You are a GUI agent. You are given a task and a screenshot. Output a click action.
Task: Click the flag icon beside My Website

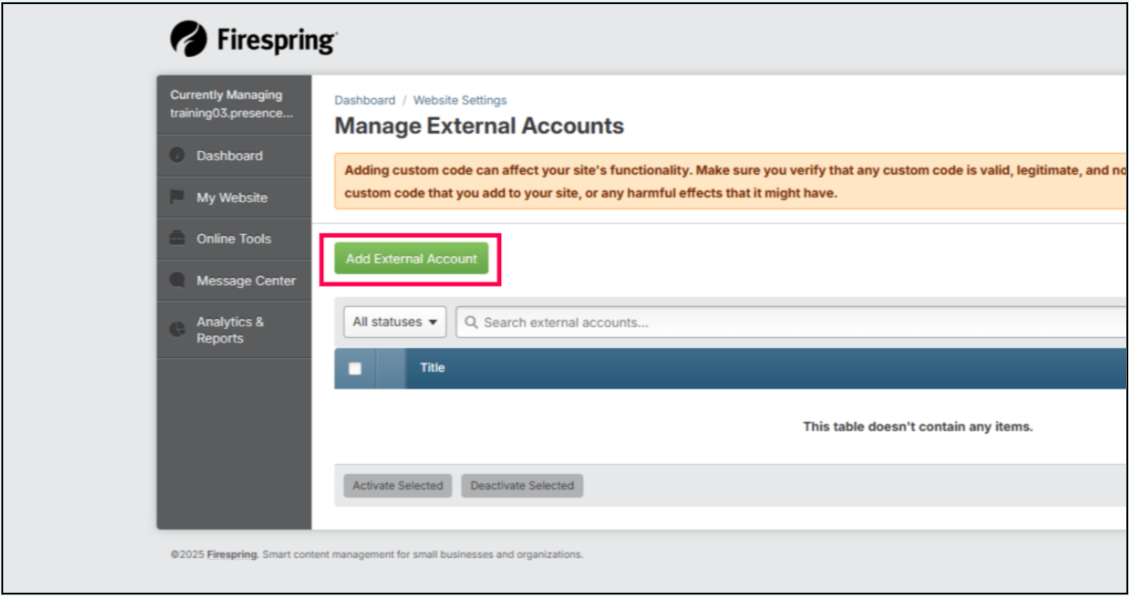tap(177, 198)
